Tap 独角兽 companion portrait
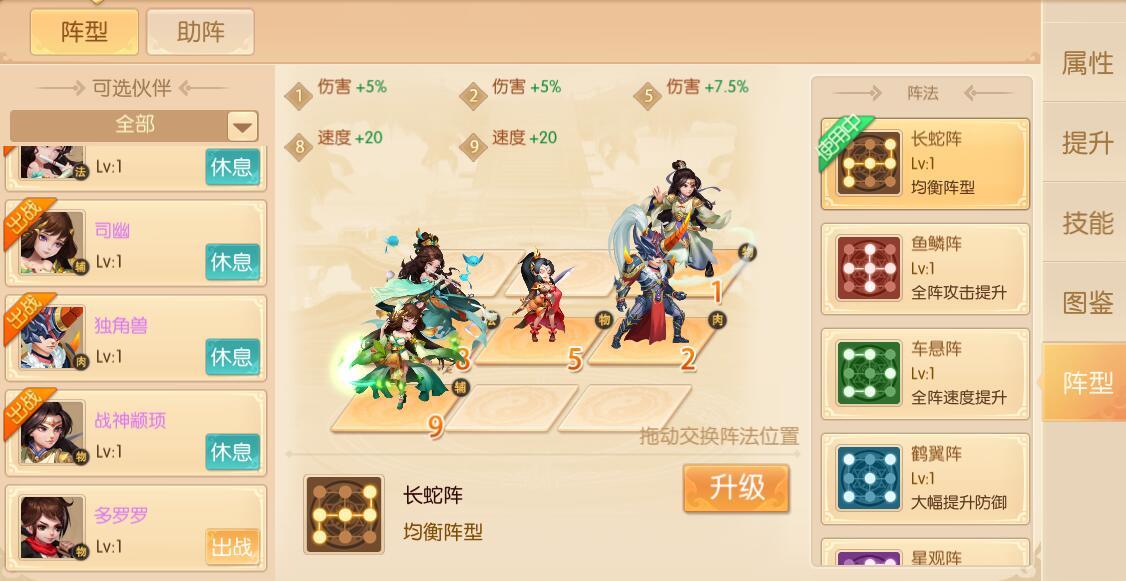The height and width of the screenshot is (581, 1126). coord(52,338)
